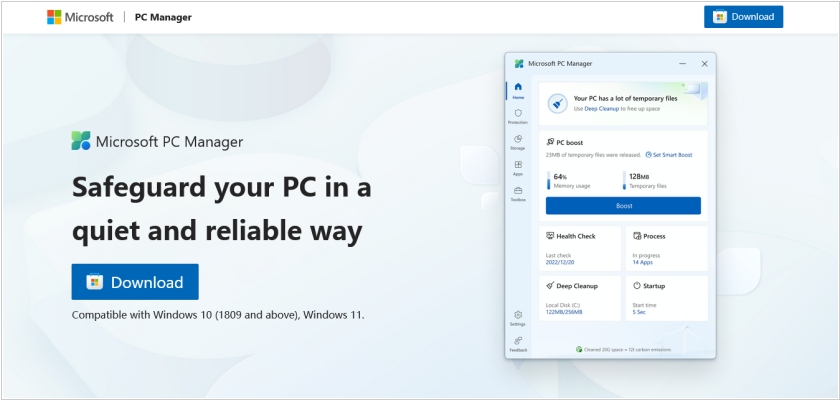The width and height of the screenshot is (840, 400).
Task: Click the 122MB/256MB local disk value
Action: coord(564,312)
